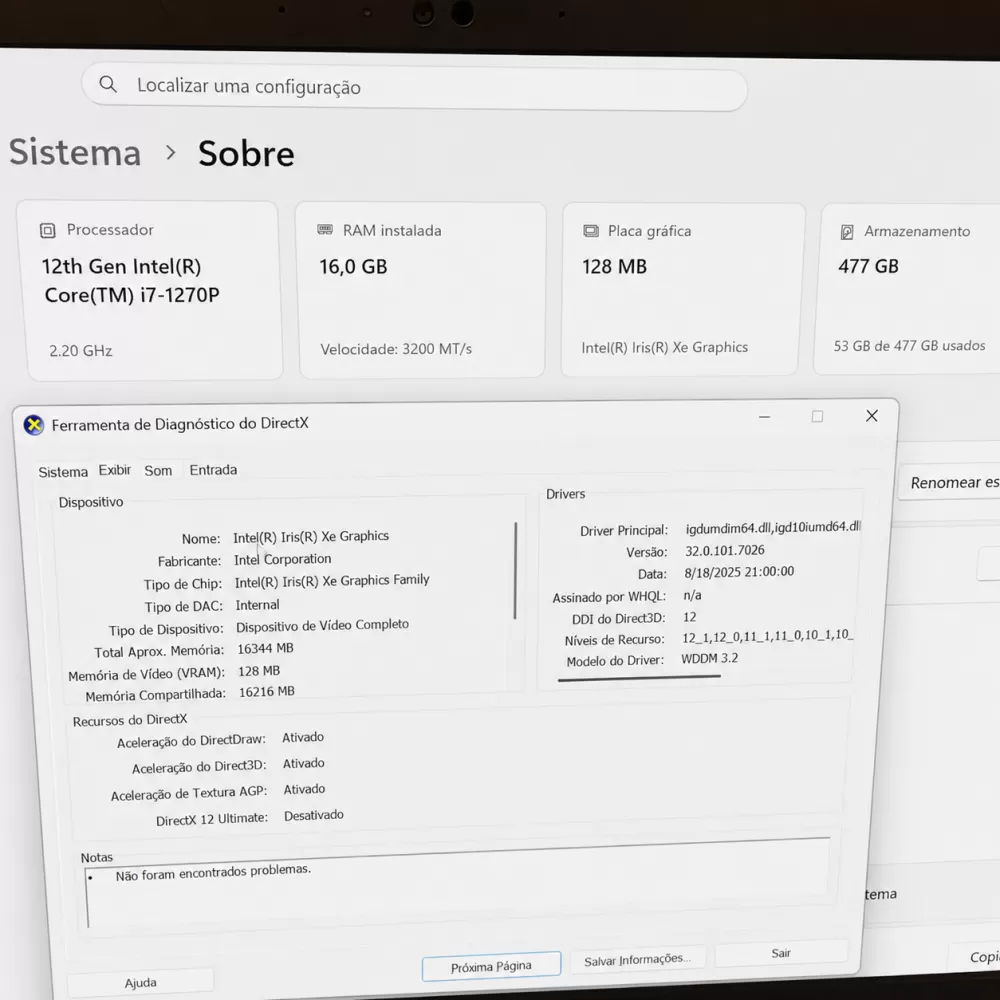
Task: Focus the Localizar uma configuração search field
Action: [415, 87]
